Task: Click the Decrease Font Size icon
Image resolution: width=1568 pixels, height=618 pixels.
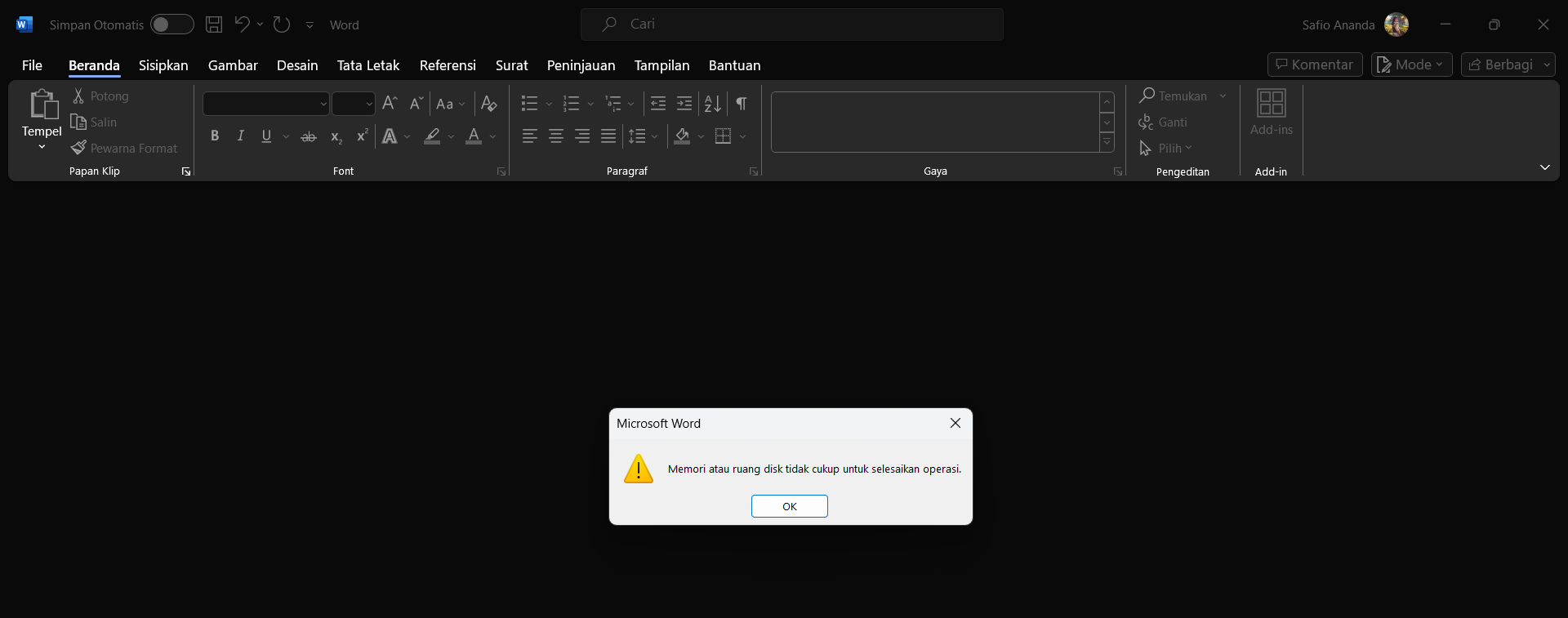Action: [x=416, y=103]
